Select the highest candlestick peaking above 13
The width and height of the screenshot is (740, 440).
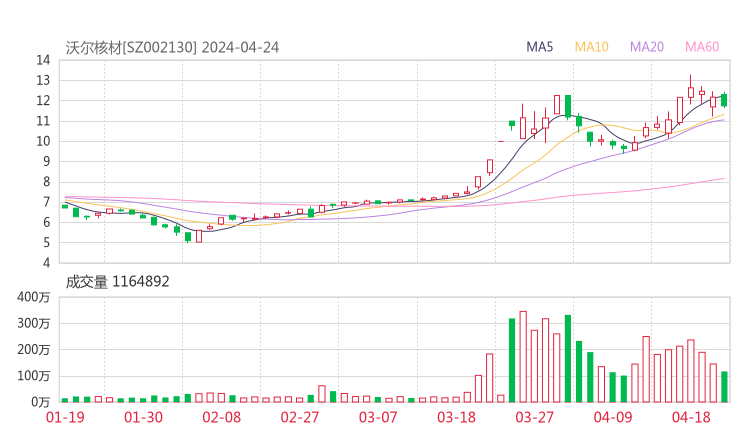tap(691, 89)
